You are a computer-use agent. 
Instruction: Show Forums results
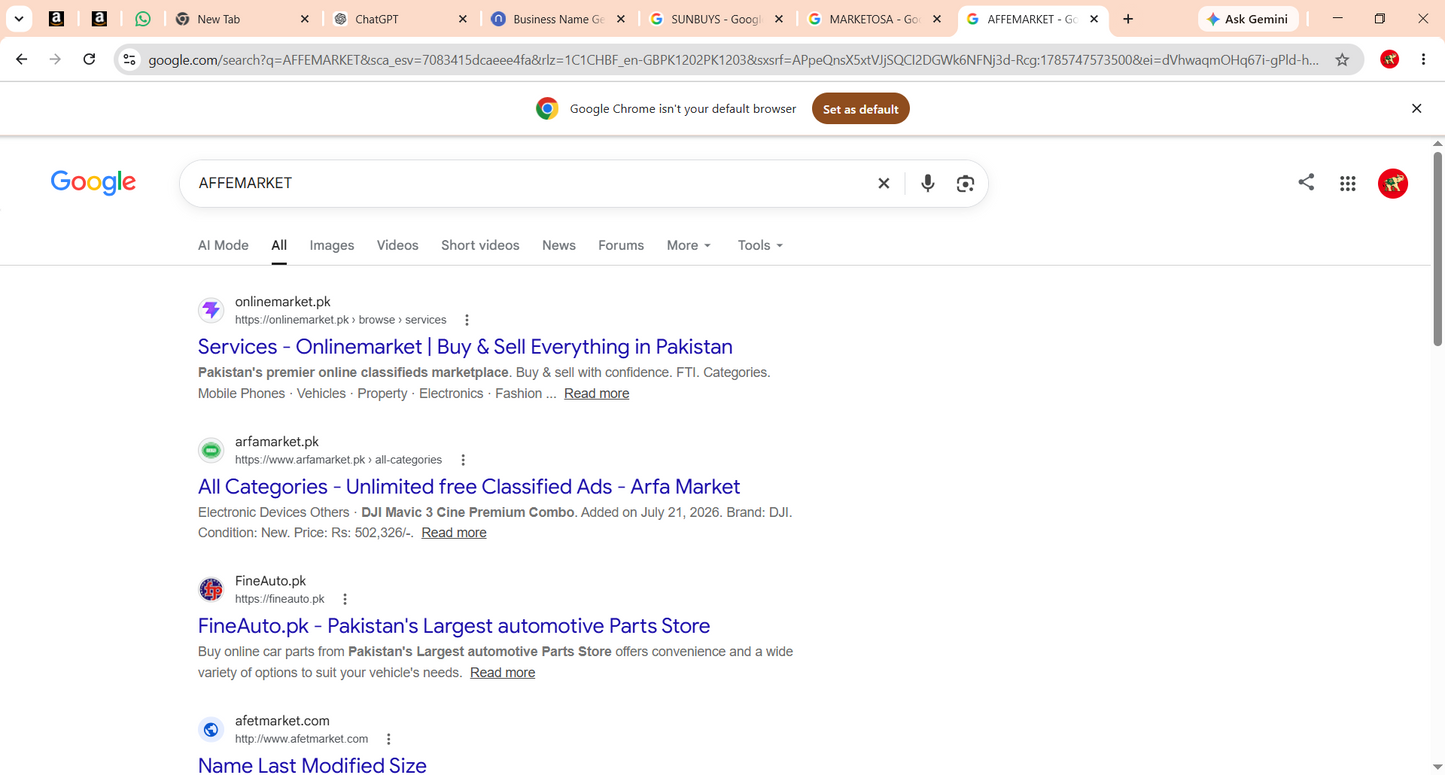621,245
